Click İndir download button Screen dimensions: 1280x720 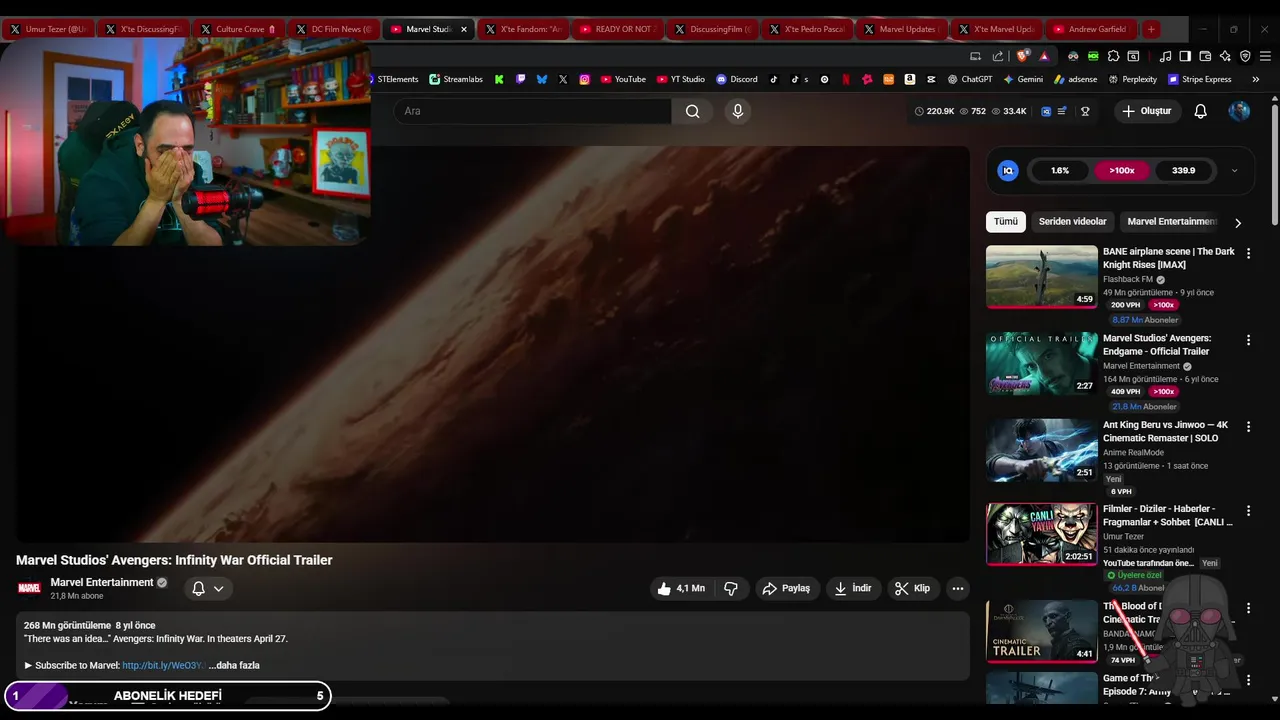(852, 588)
